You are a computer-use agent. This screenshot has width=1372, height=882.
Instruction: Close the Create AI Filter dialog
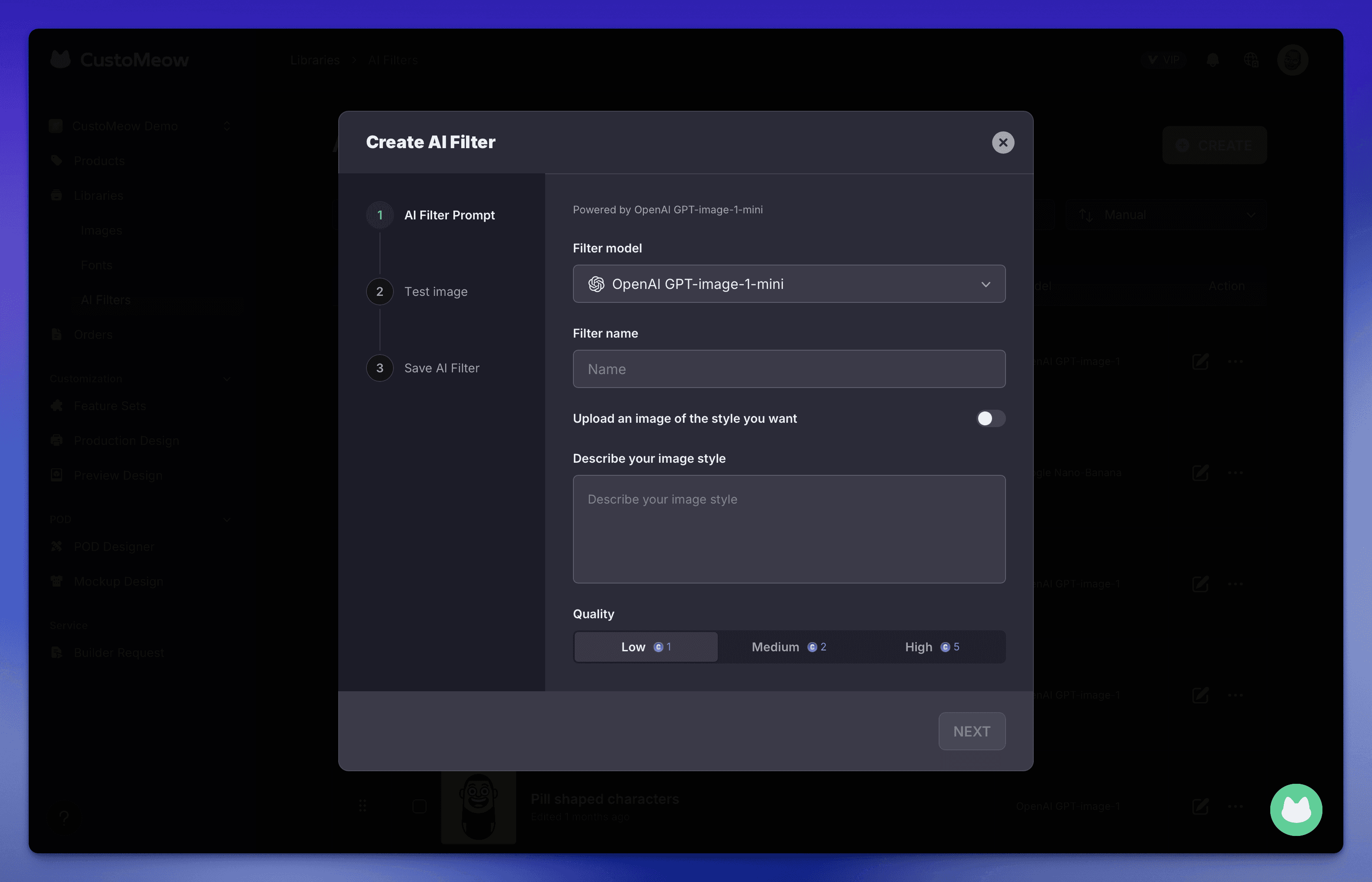click(1002, 143)
